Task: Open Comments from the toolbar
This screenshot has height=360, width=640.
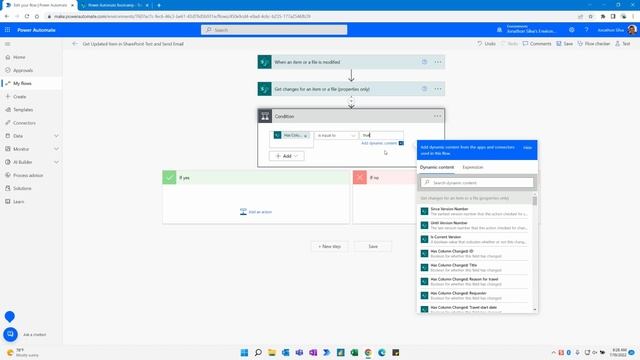Action: (x=537, y=44)
